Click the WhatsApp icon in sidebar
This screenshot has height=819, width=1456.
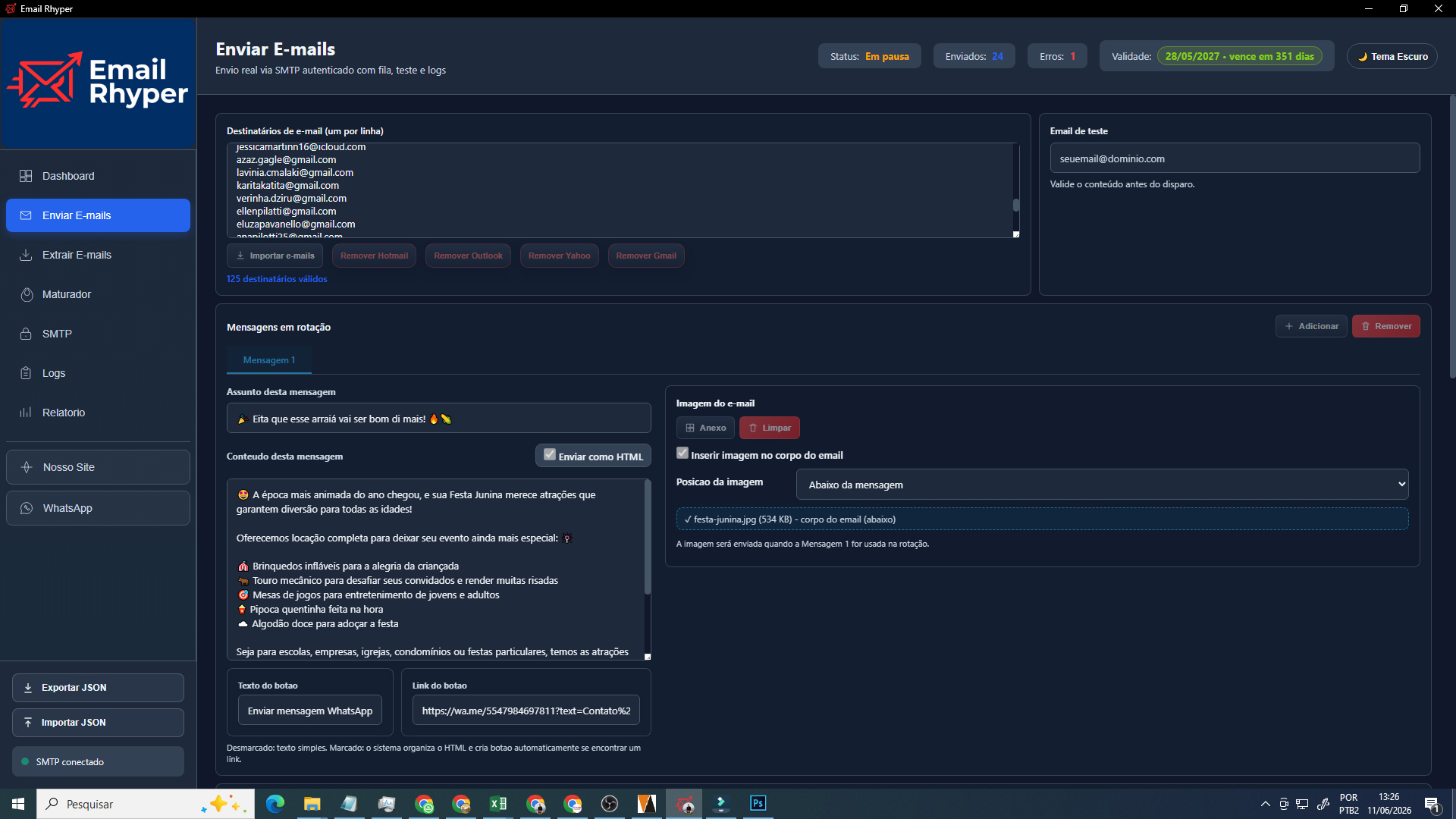[27, 508]
